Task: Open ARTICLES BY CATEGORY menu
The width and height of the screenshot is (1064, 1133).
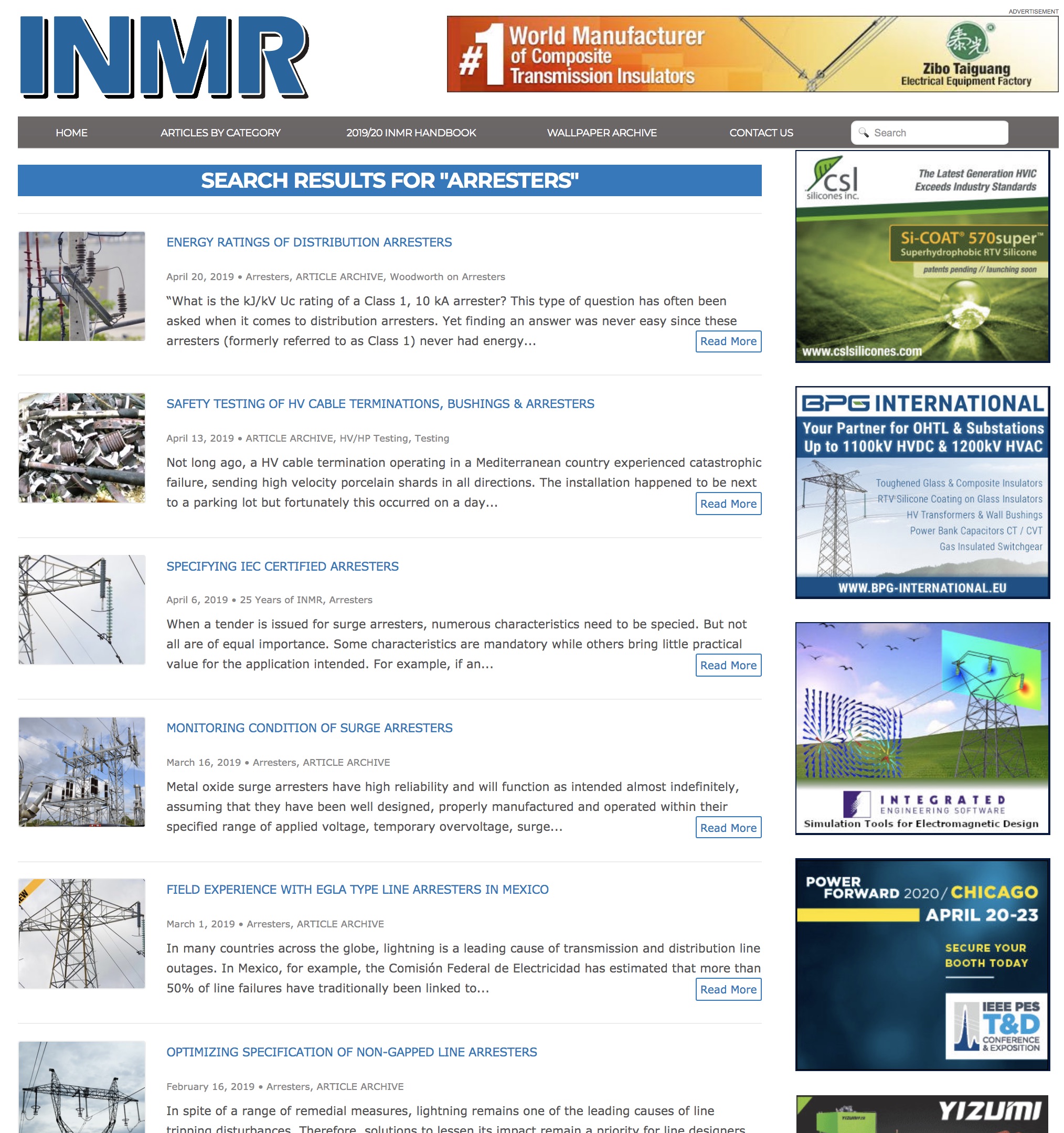Action: pos(220,133)
